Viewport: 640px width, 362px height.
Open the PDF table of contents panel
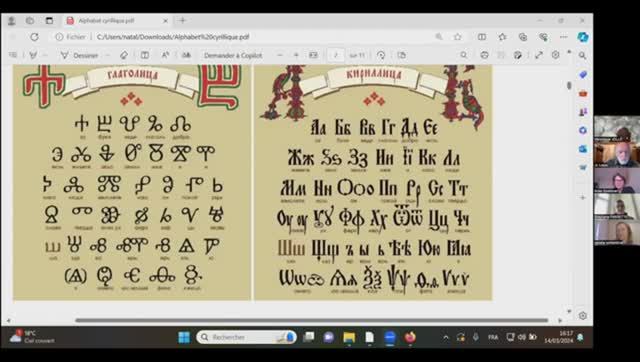[x=13, y=55]
